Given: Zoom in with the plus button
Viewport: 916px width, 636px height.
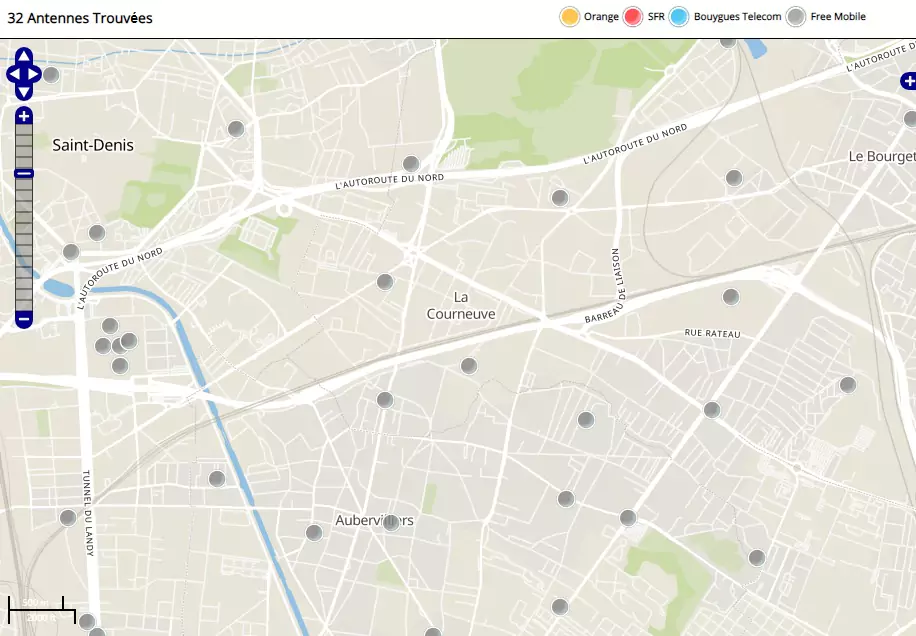Looking at the screenshot, I should (x=24, y=116).
